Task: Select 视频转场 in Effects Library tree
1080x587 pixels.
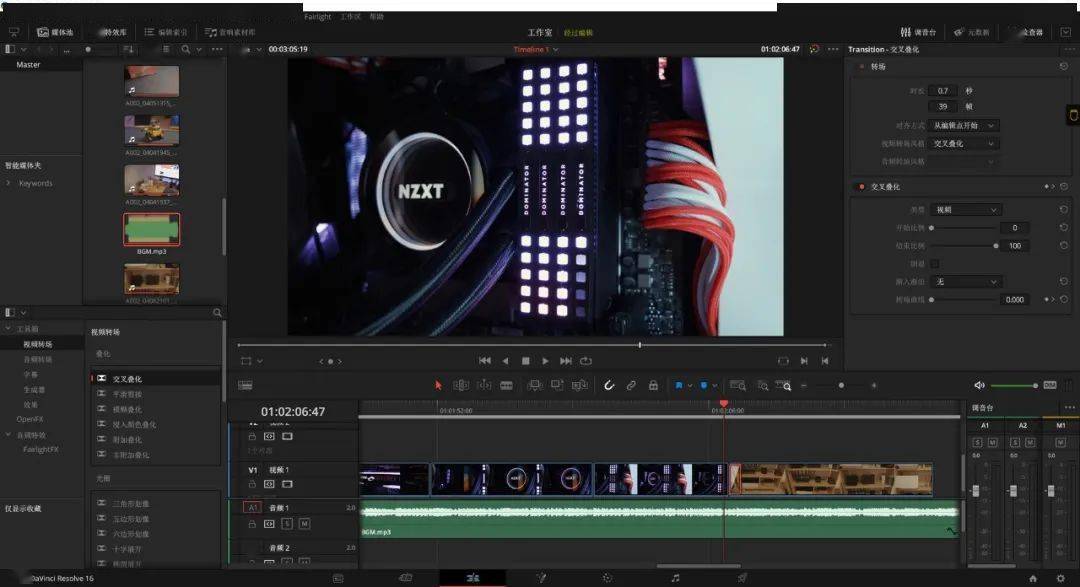Action: coord(38,344)
